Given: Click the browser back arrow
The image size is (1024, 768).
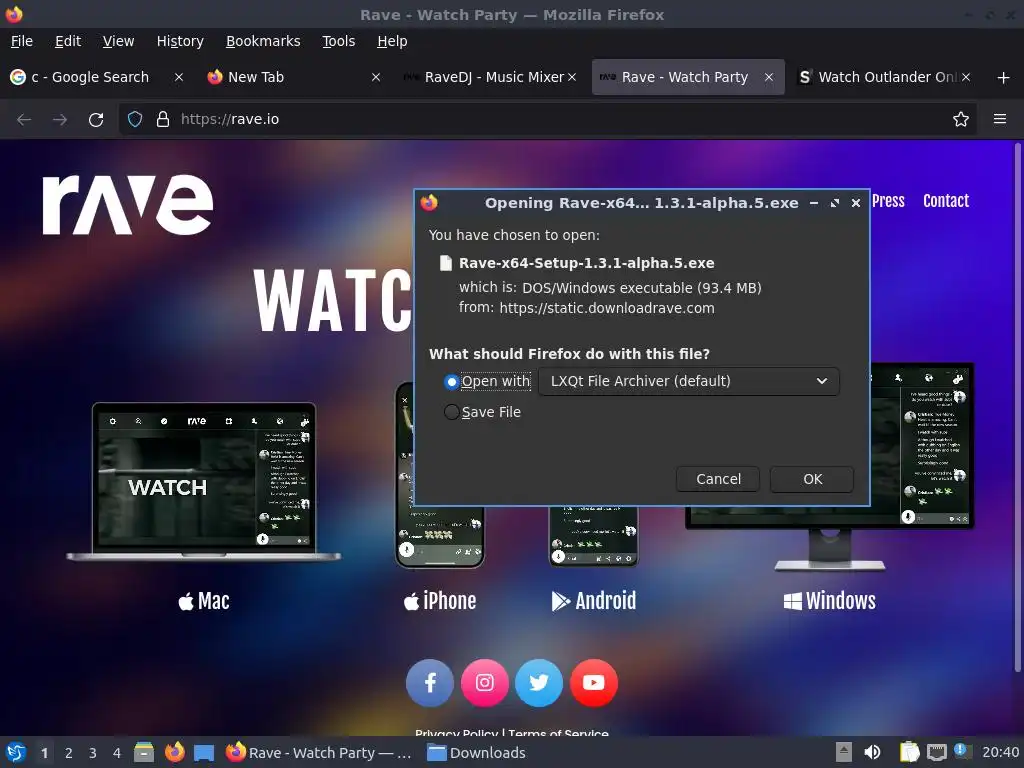Looking at the screenshot, I should tap(24, 120).
